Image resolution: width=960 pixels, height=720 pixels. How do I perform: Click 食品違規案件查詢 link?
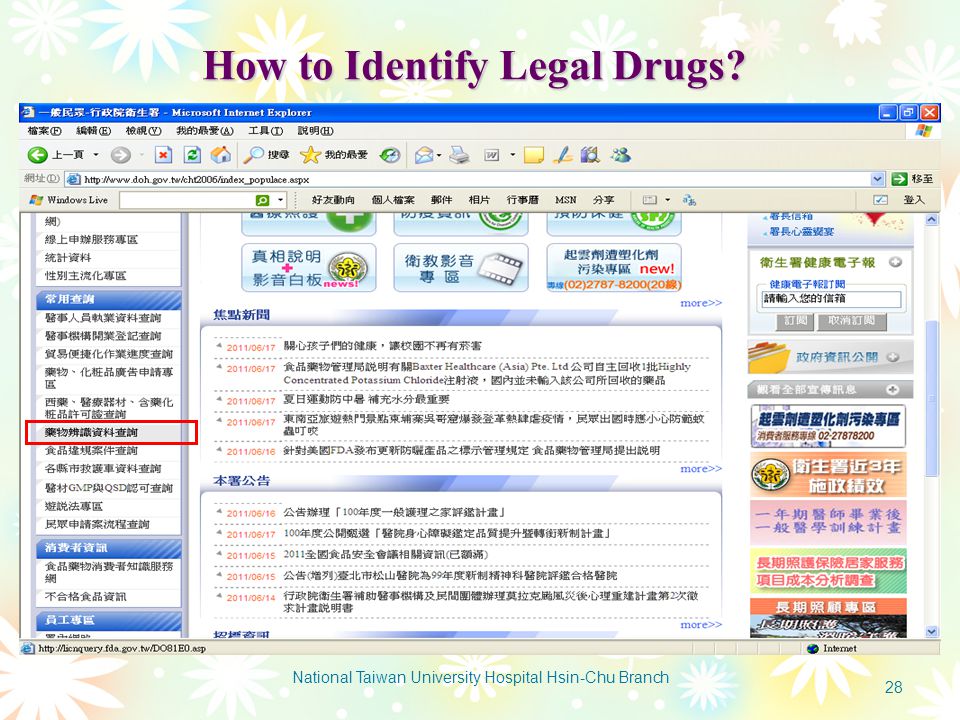tap(91, 451)
